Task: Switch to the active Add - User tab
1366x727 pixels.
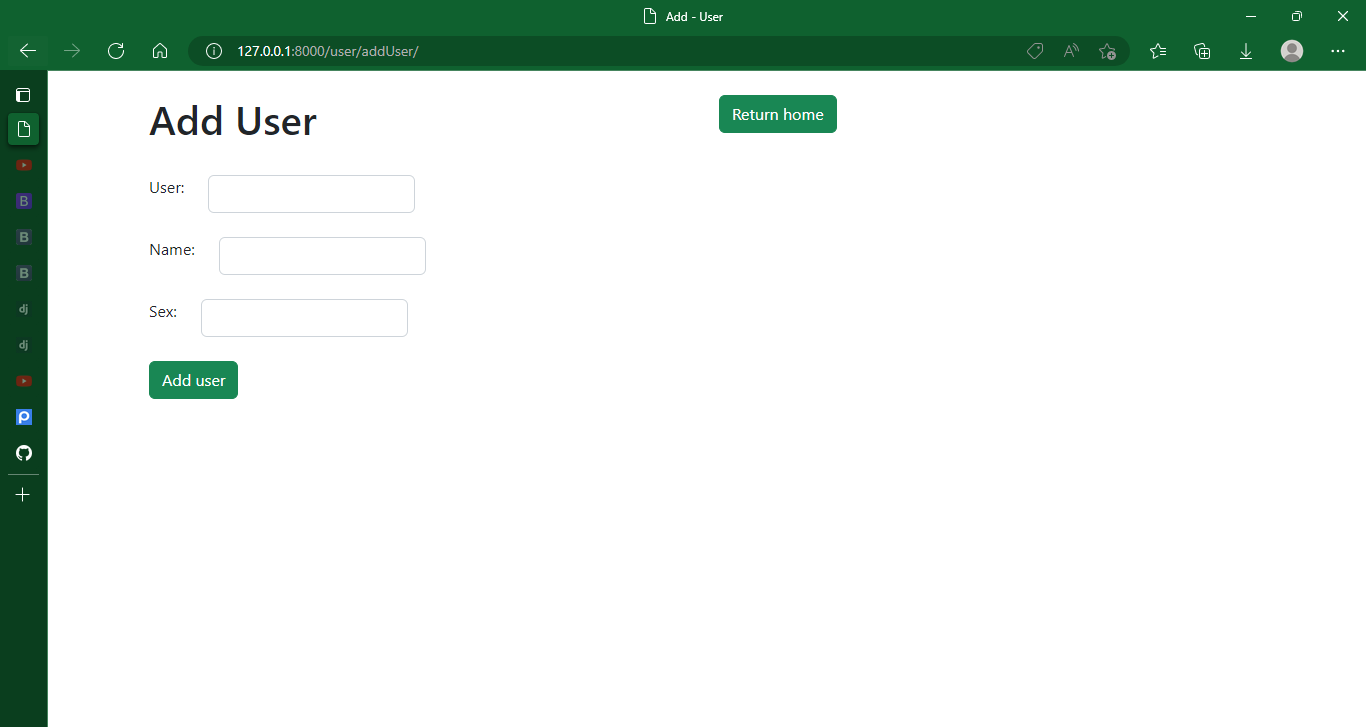Action: click(23, 129)
